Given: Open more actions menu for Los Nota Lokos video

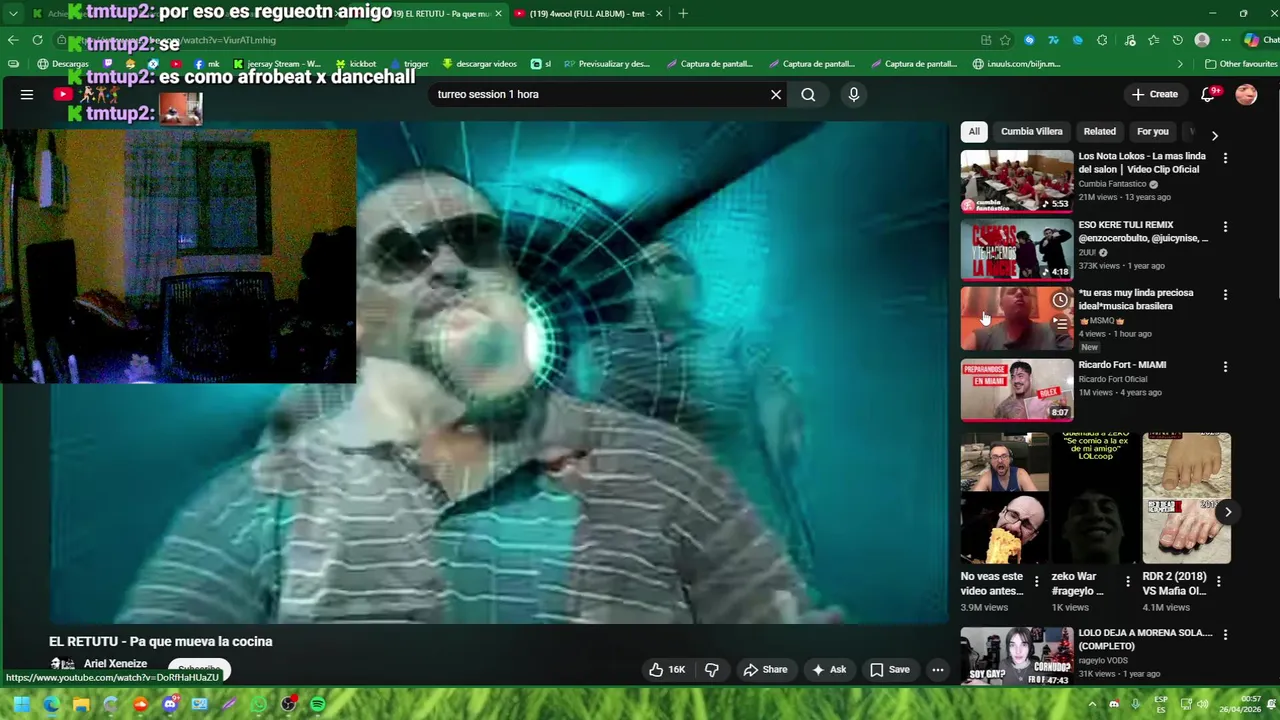Looking at the screenshot, I should coord(1225,158).
